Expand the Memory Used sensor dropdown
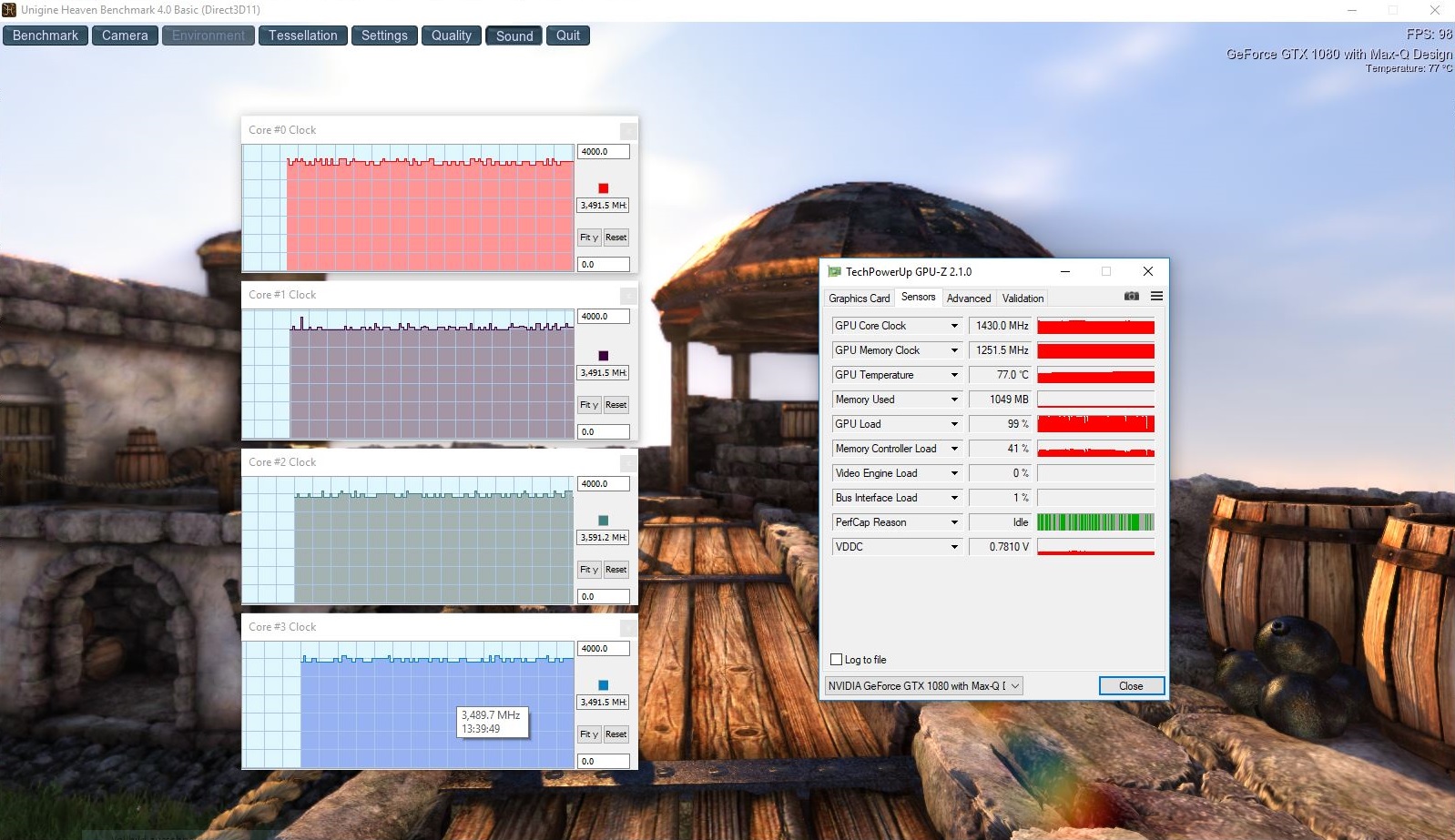Viewport: 1455px width, 840px height. (x=954, y=400)
